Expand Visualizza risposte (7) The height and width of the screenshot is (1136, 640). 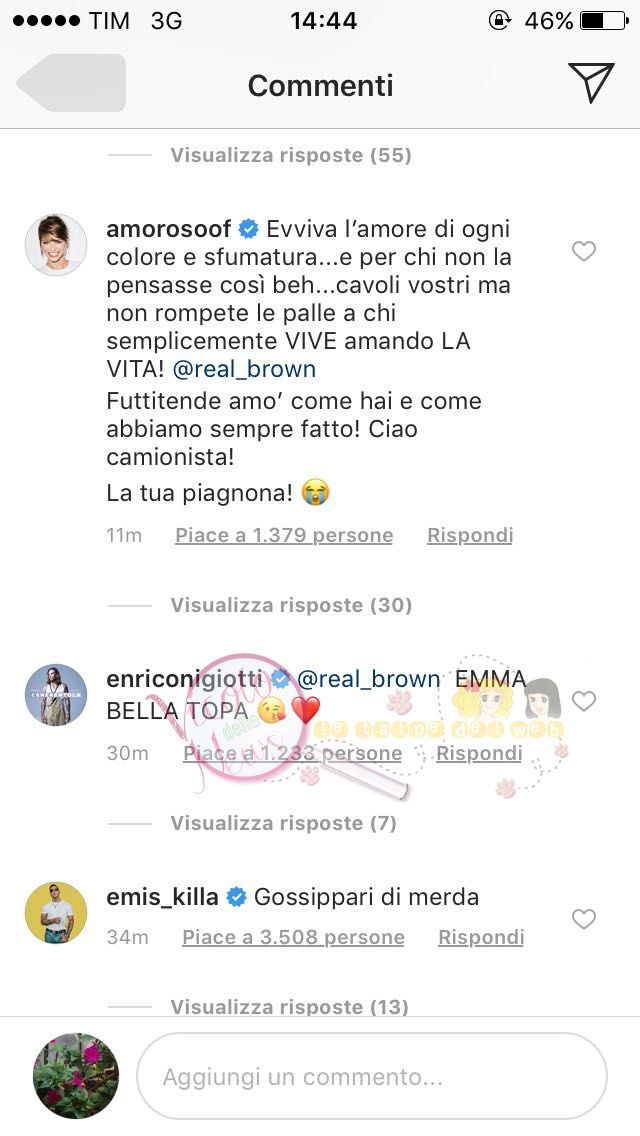283,823
